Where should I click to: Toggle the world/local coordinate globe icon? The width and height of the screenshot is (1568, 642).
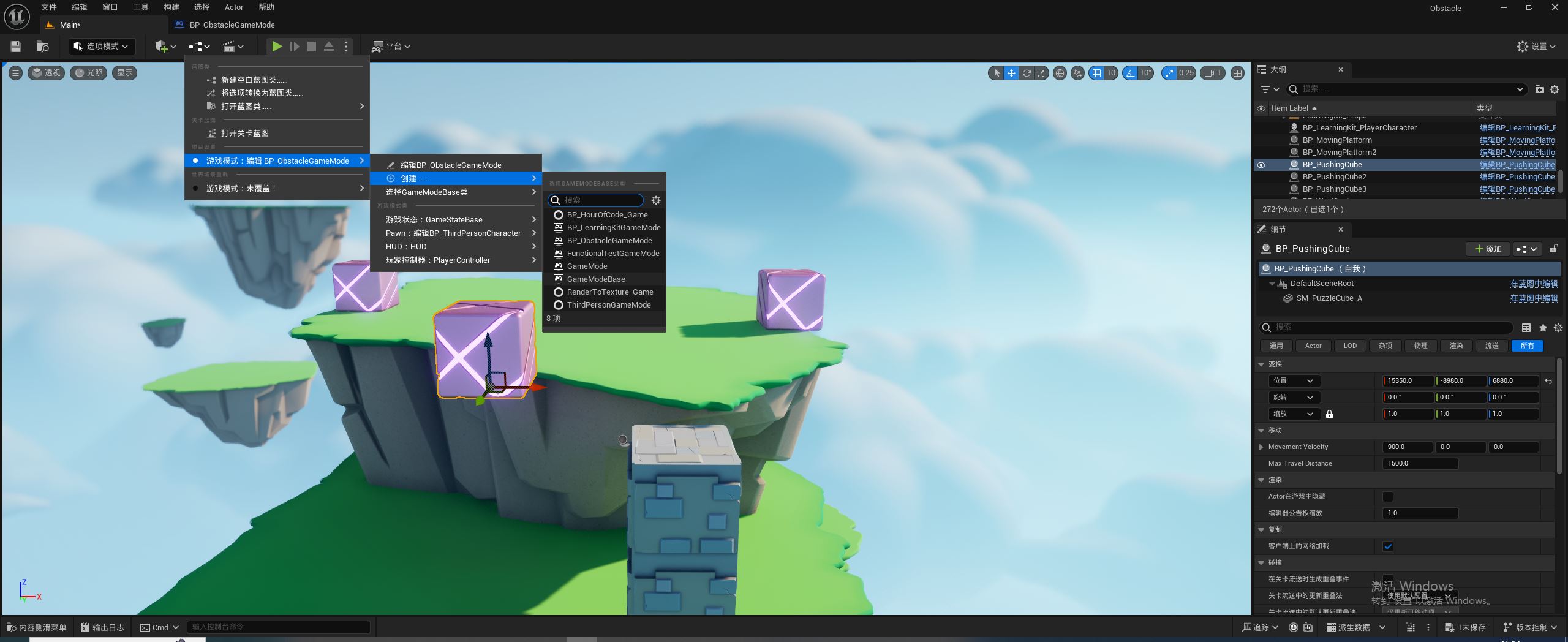1060,73
